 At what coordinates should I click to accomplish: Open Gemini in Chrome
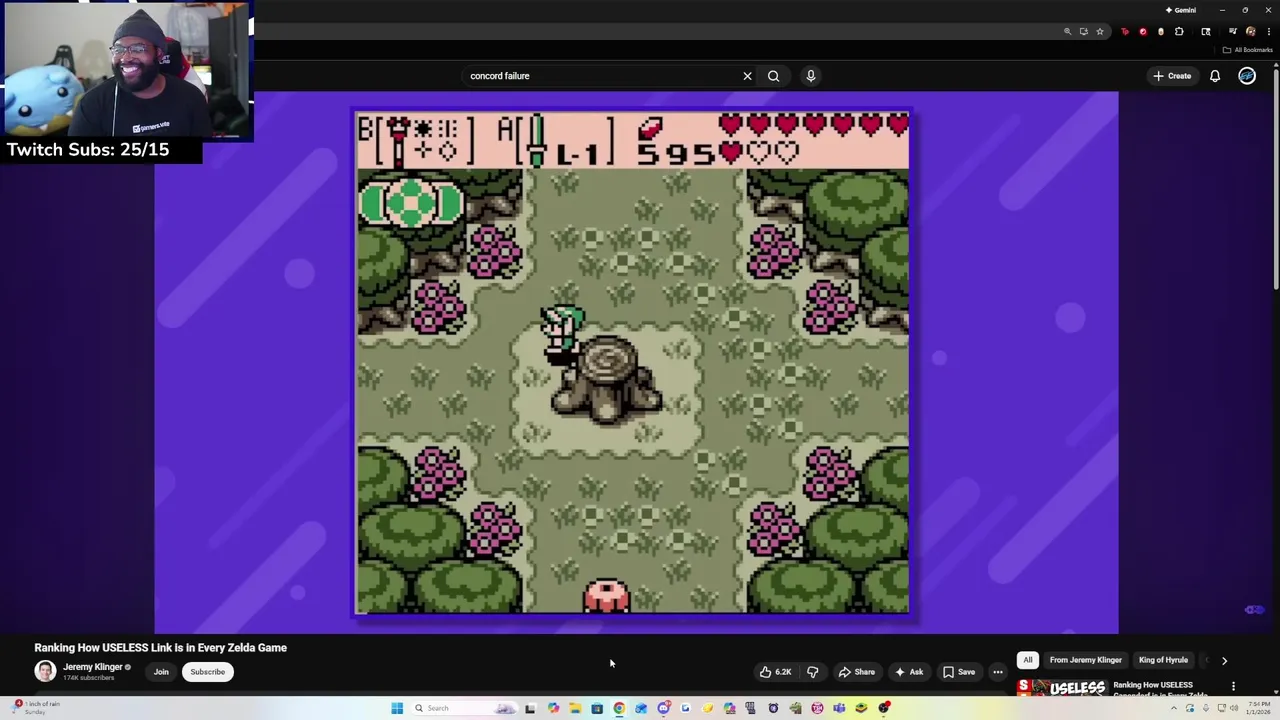(1181, 10)
